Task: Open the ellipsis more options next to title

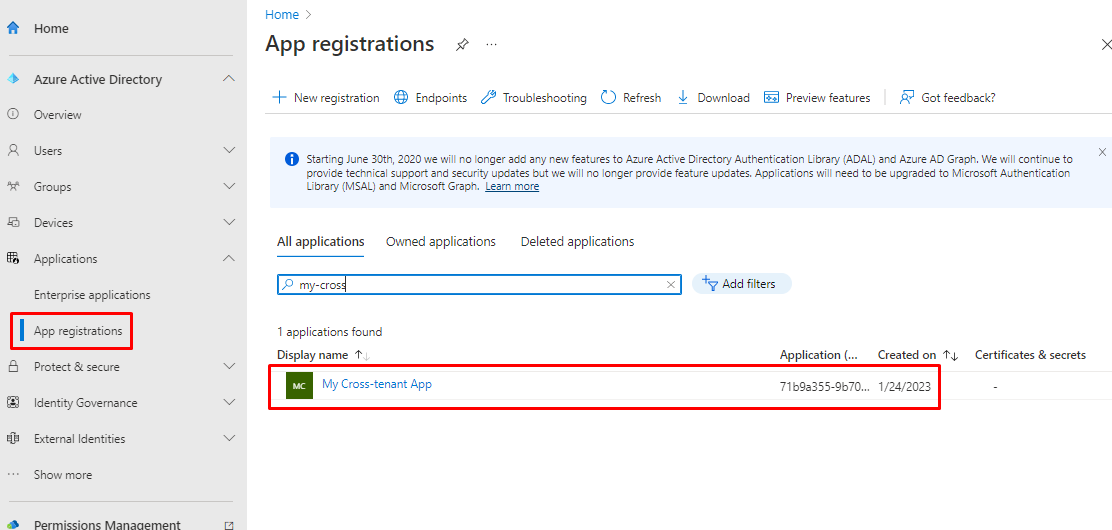Action: coord(491,45)
